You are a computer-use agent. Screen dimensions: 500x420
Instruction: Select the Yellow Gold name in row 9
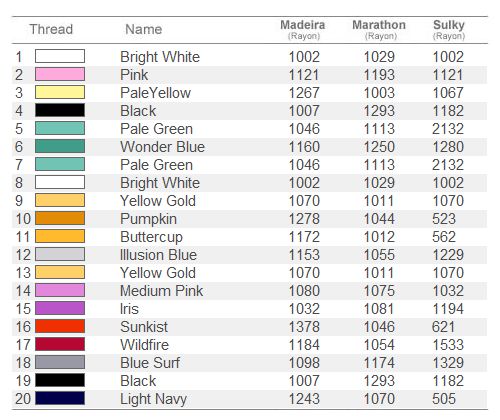pos(158,201)
